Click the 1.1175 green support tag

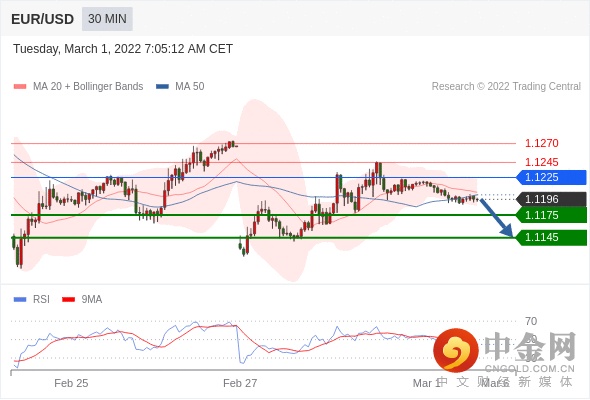click(551, 215)
